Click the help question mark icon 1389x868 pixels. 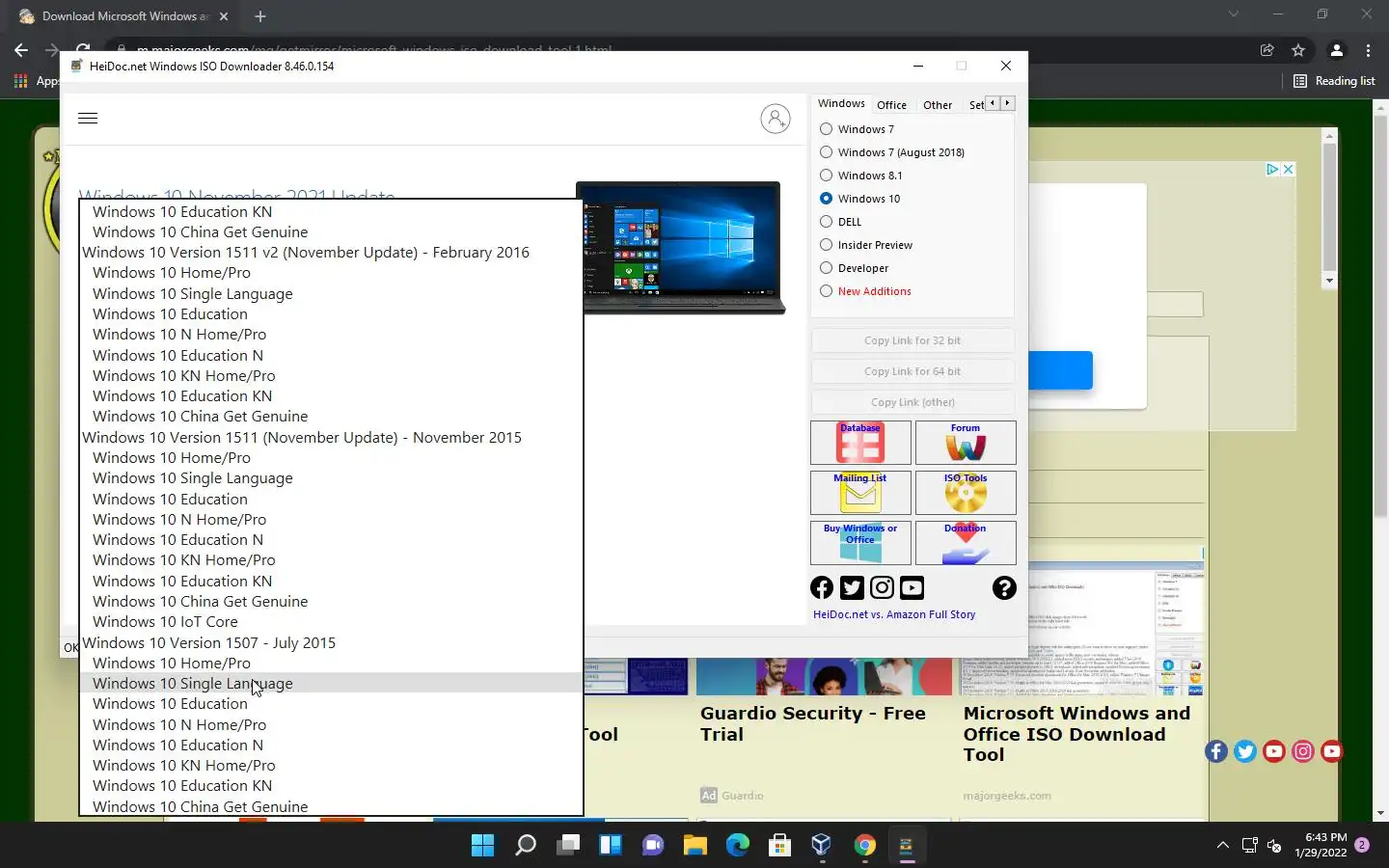point(1004,587)
